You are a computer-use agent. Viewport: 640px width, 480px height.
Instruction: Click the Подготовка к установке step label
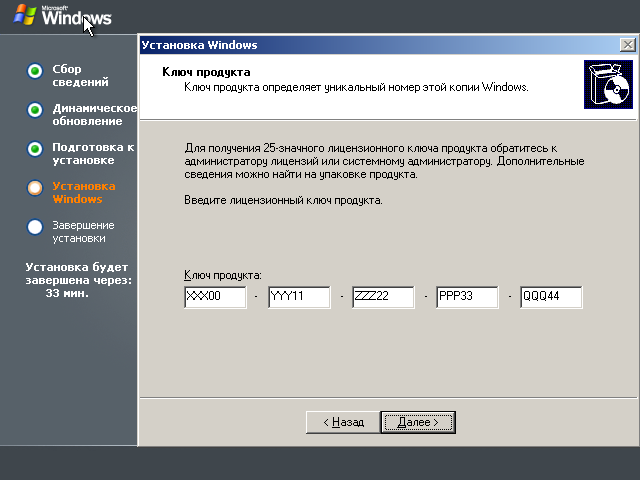pyautogui.click(x=93, y=153)
